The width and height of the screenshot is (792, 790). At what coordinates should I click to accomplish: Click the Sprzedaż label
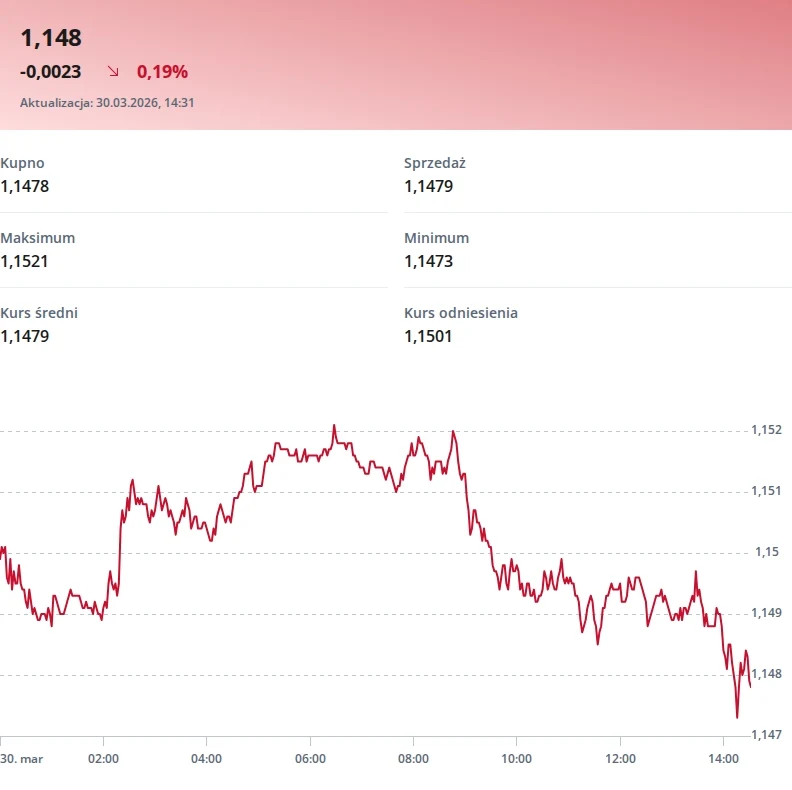pyautogui.click(x=435, y=163)
